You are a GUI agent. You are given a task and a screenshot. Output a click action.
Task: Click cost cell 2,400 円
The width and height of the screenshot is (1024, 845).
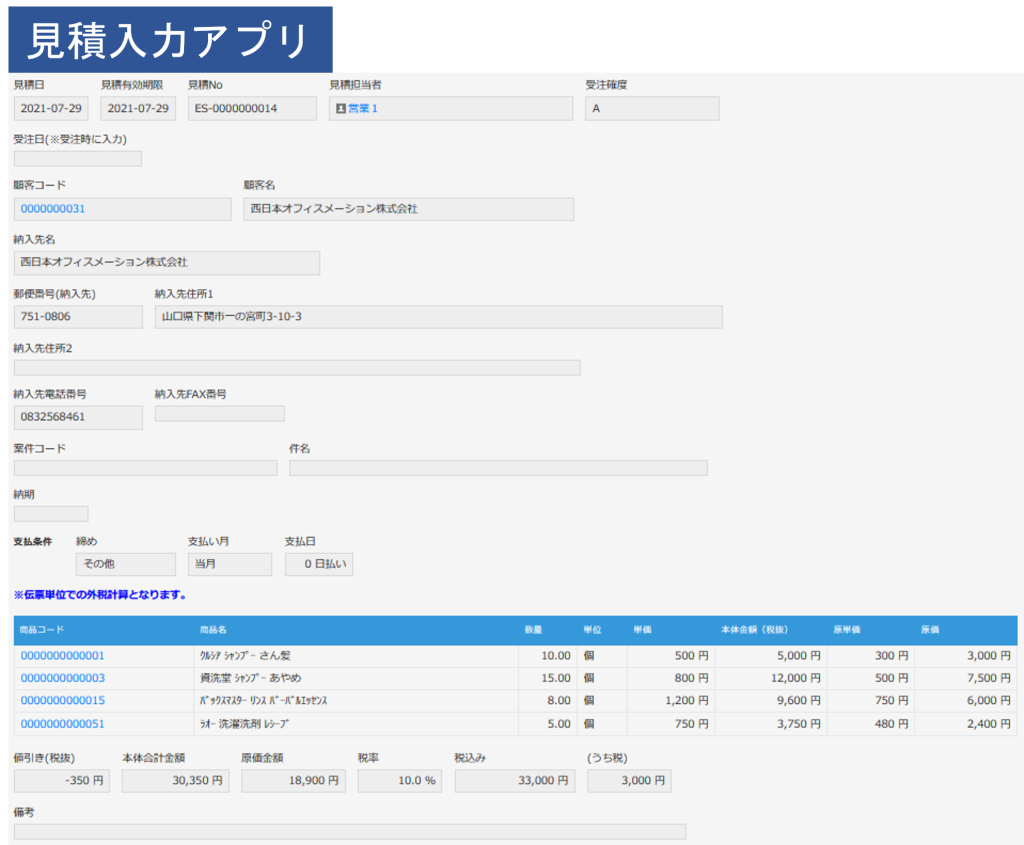(966, 724)
